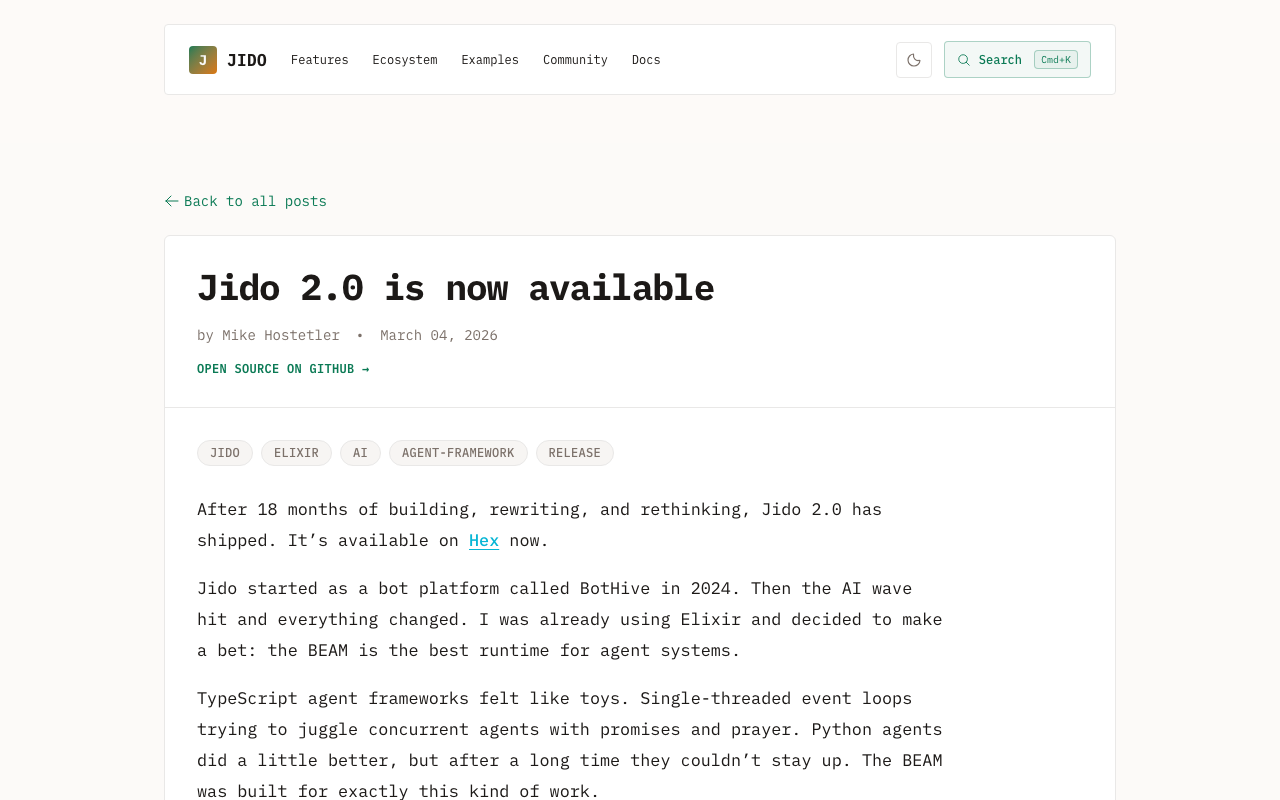1280x800 pixels.
Task: Select the AGENT-FRAMEWORK tag
Action: tap(458, 453)
